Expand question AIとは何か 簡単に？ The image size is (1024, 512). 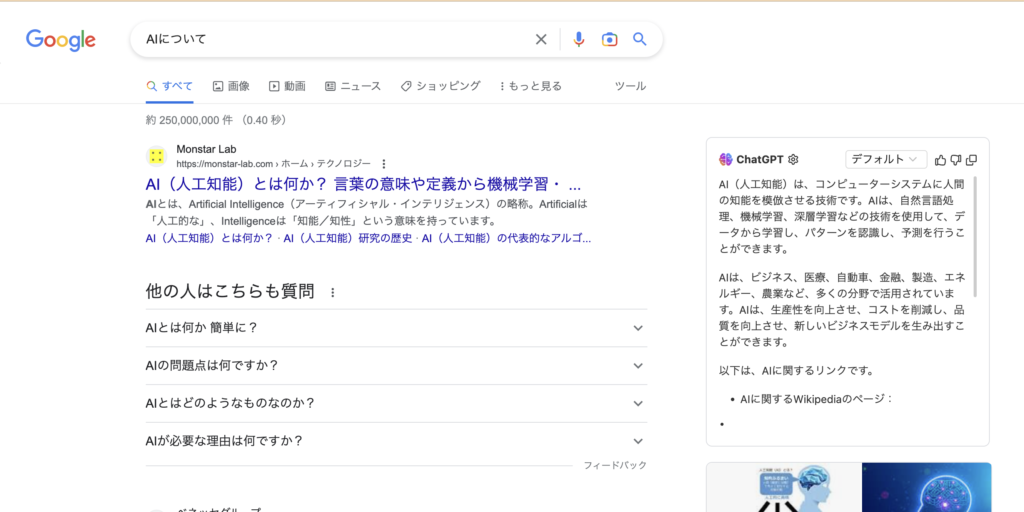click(396, 328)
